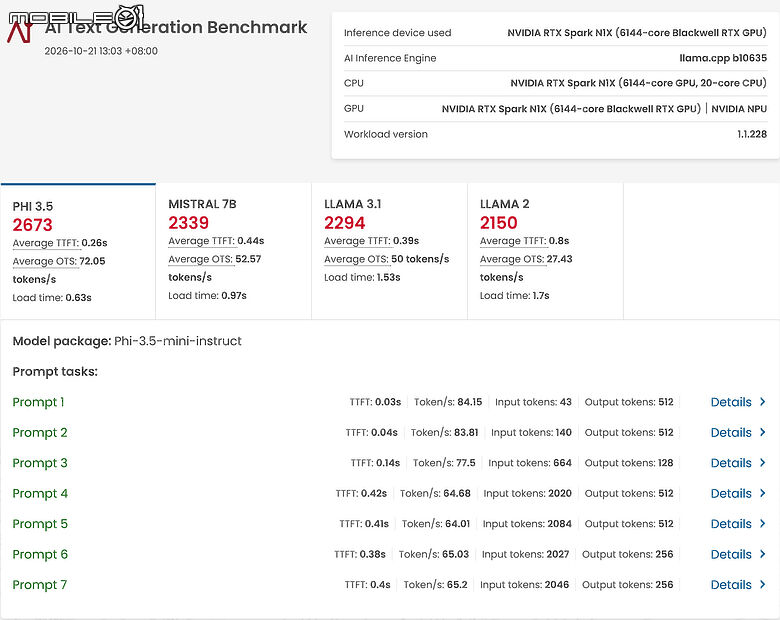Click the Prompt 3 label
The width and height of the screenshot is (780, 620).
tap(40, 463)
